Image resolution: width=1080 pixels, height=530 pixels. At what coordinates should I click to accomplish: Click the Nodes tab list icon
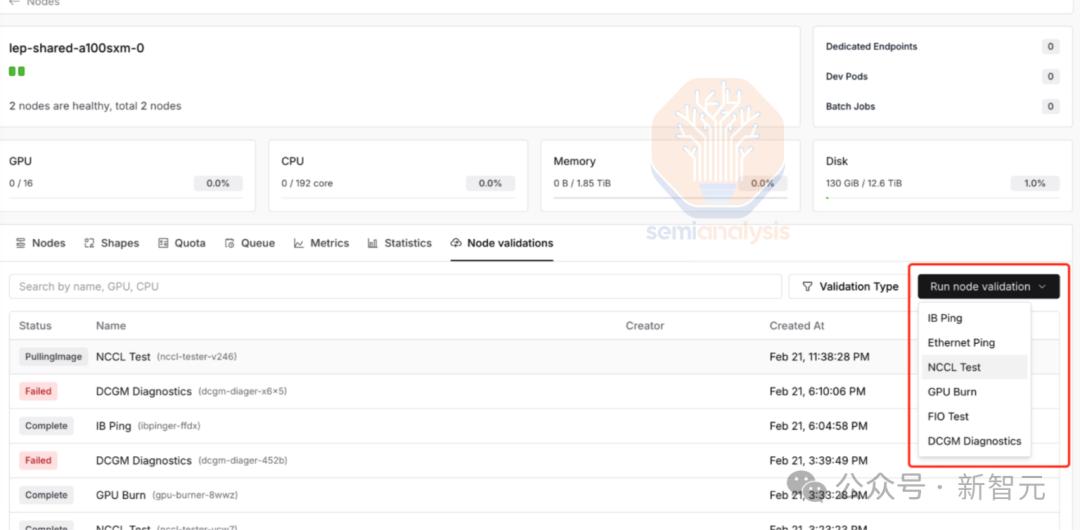click(20, 243)
